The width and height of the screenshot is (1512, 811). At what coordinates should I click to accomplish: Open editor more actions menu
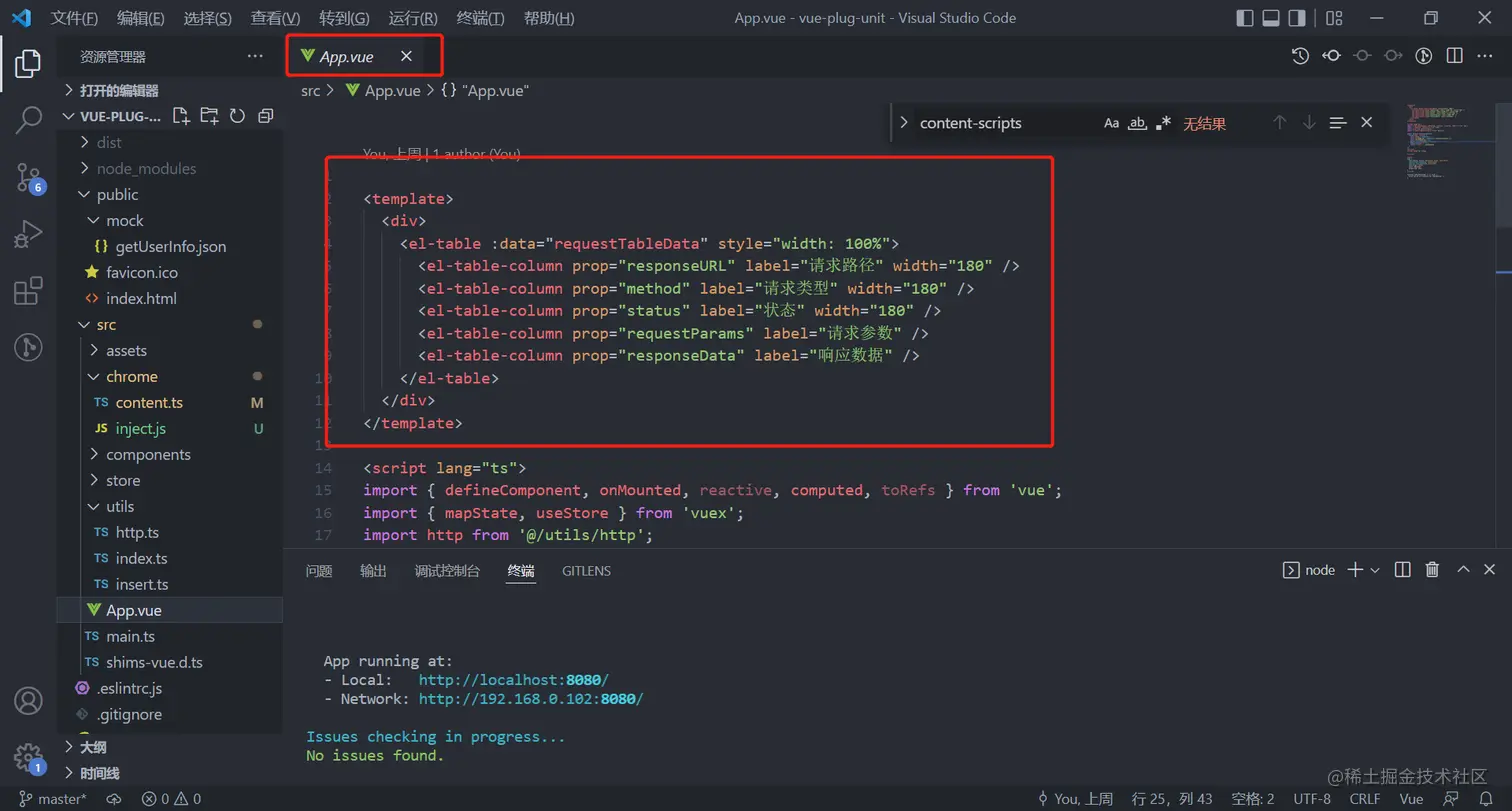[1485, 56]
